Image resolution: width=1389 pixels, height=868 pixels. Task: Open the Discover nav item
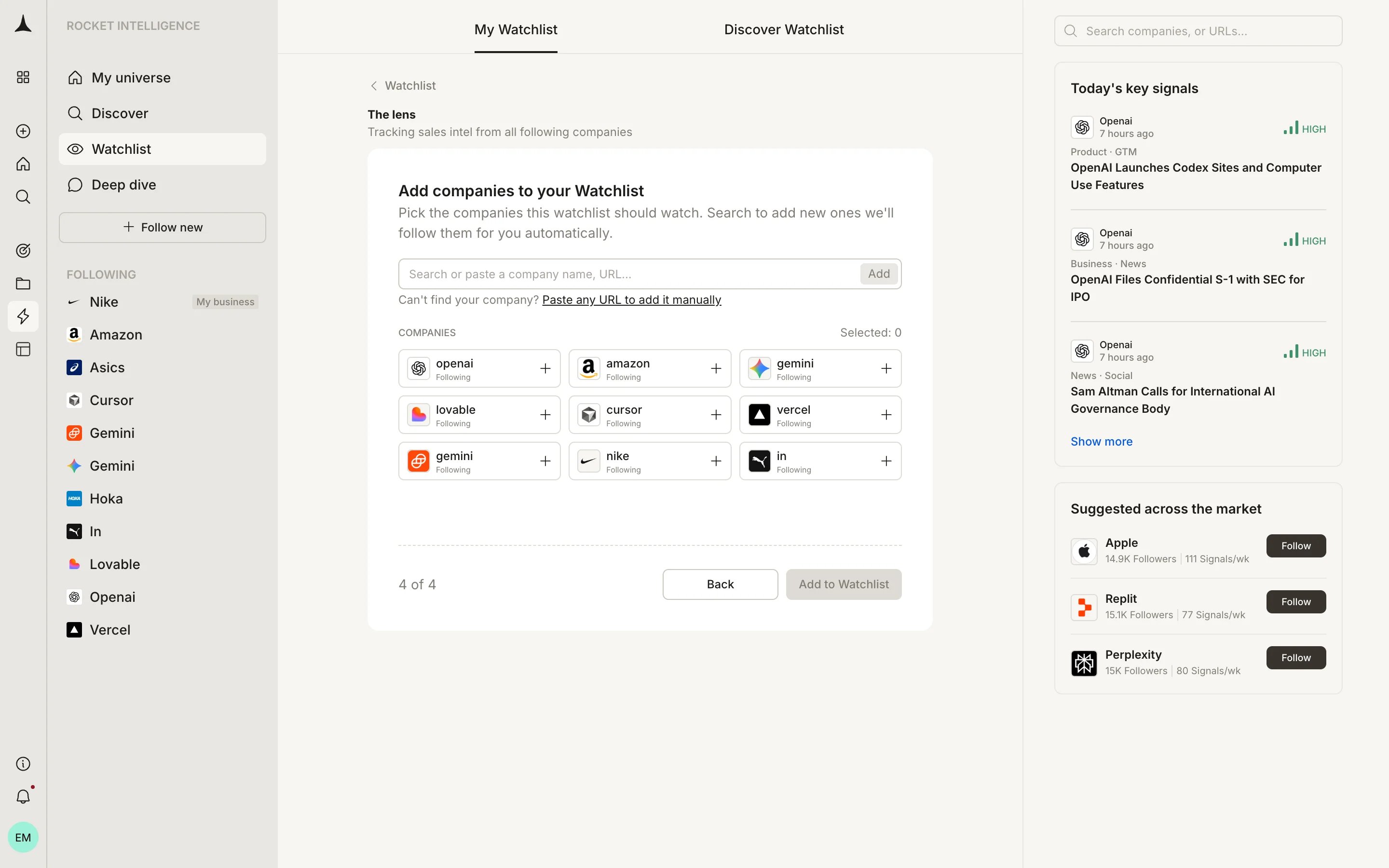(163, 113)
